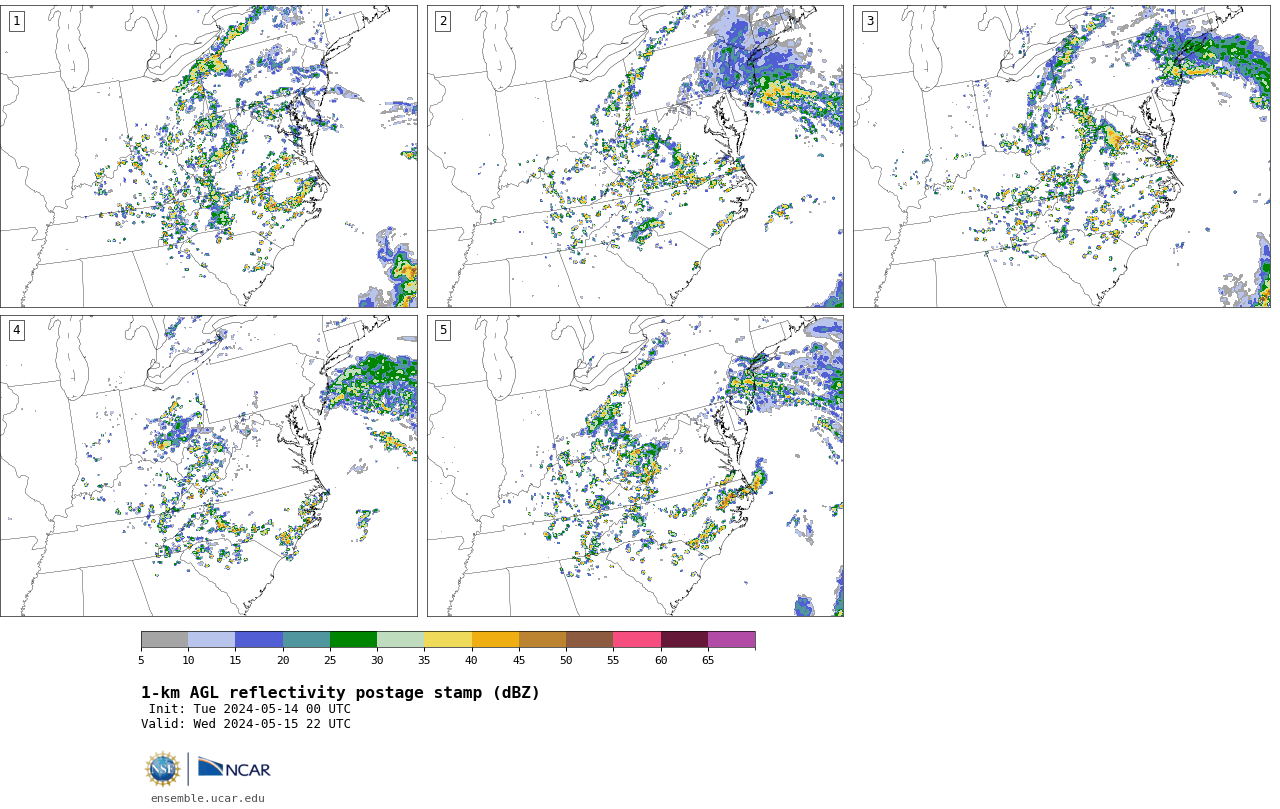Click the member number 3 label box
Image resolution: width=1280 pixels, height=809 pixels.
870,21
